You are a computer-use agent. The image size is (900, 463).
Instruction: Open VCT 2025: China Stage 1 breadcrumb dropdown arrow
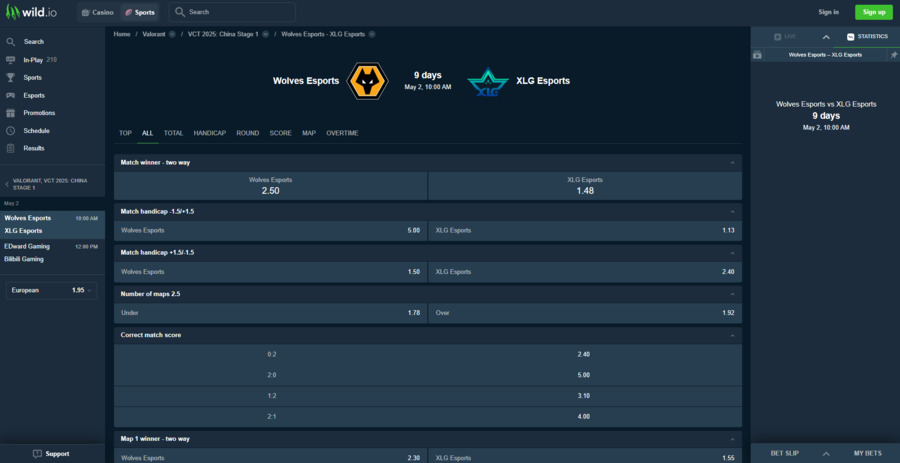[265, 34]
